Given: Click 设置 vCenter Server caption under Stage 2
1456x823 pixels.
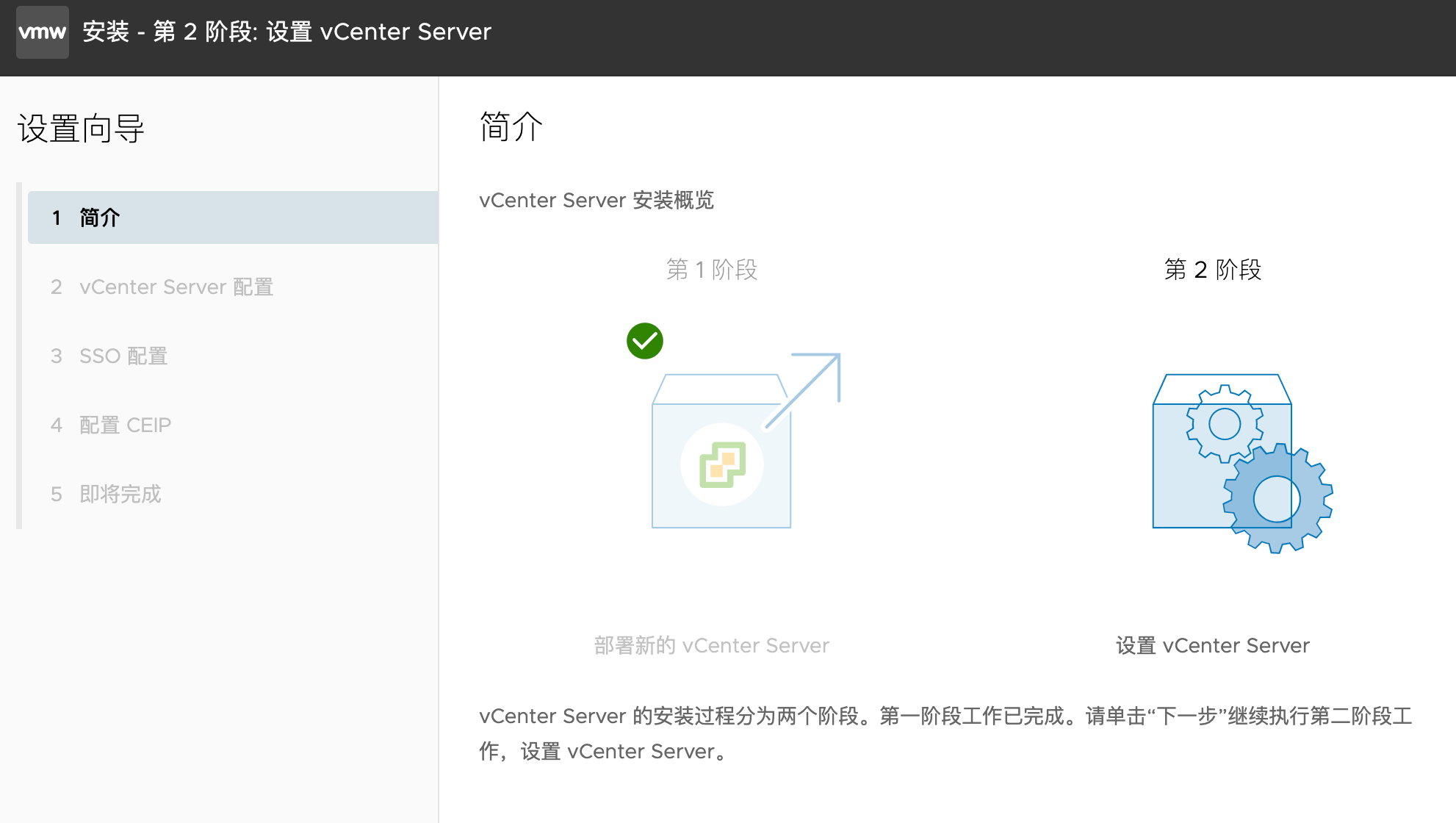Looking at the screenshot, I should (x=1212, y=645).
